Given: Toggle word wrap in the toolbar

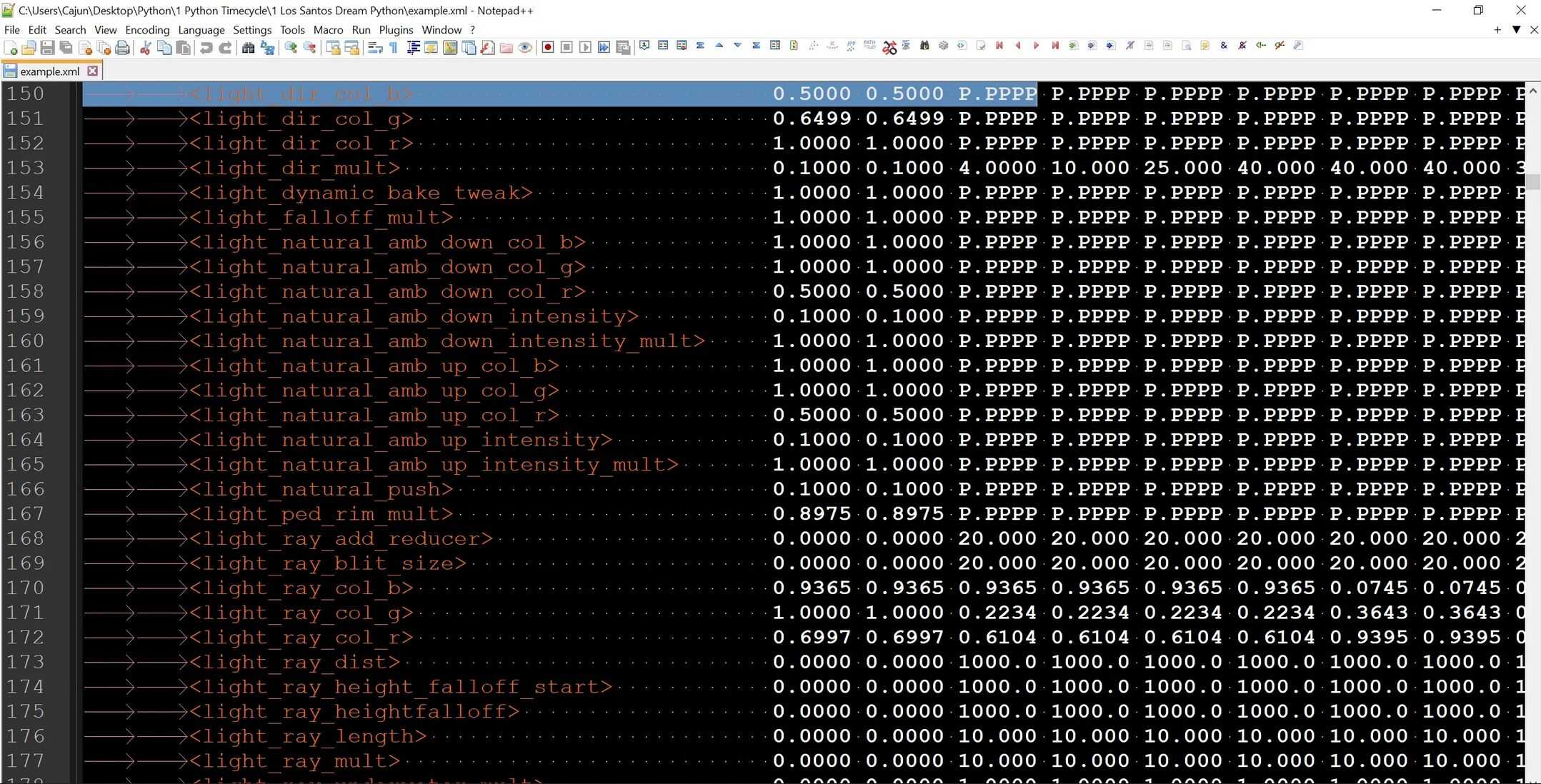Looking at the screenshot, I should pos(375,48).
